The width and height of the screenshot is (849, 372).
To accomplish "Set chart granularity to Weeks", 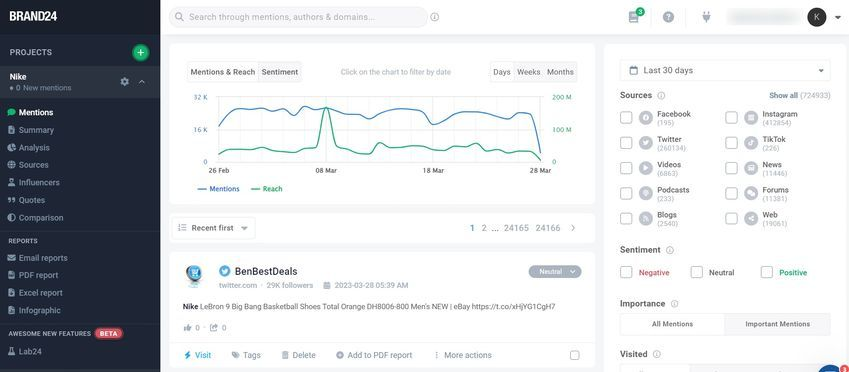I will (528, 72).
